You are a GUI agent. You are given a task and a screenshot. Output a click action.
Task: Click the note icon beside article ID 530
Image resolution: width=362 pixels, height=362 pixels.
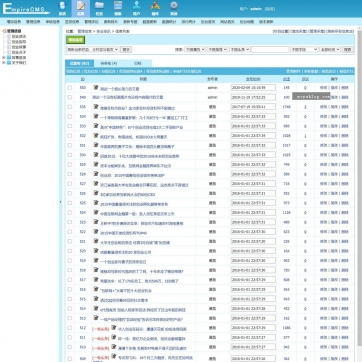click(x=96, y=155)
